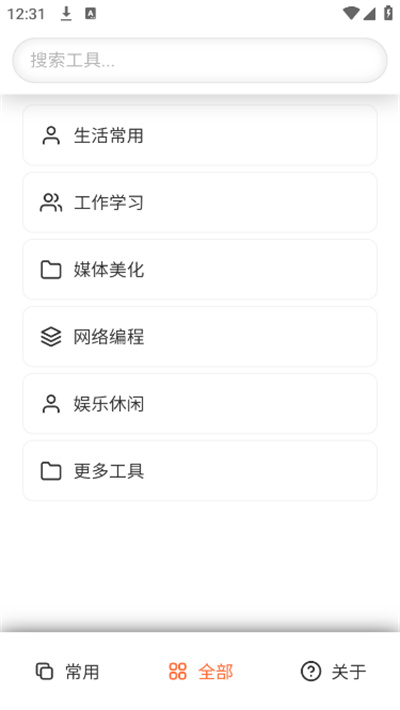Viewport: 400px width, 710px height.
Task: Click the grid icon of 全部 tab
Action: click(178, 671)
